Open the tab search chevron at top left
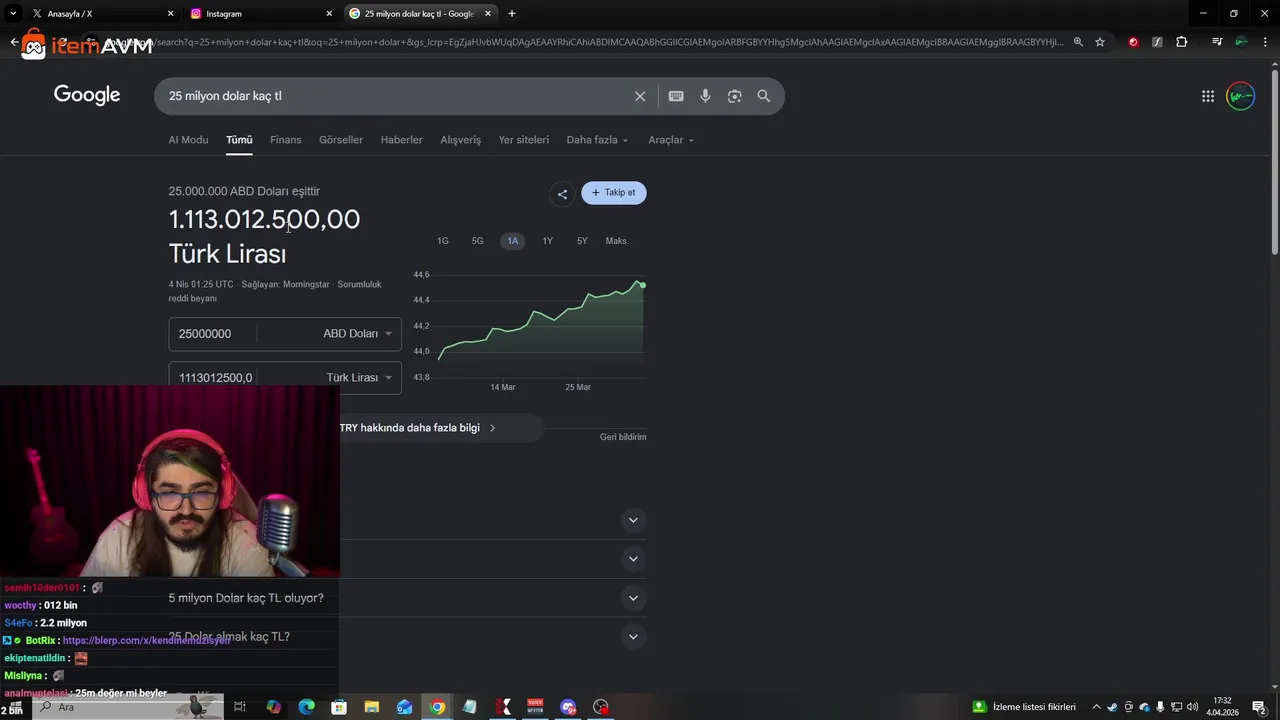This screenshot has height=720, width=1280. [x=13, y=14]
